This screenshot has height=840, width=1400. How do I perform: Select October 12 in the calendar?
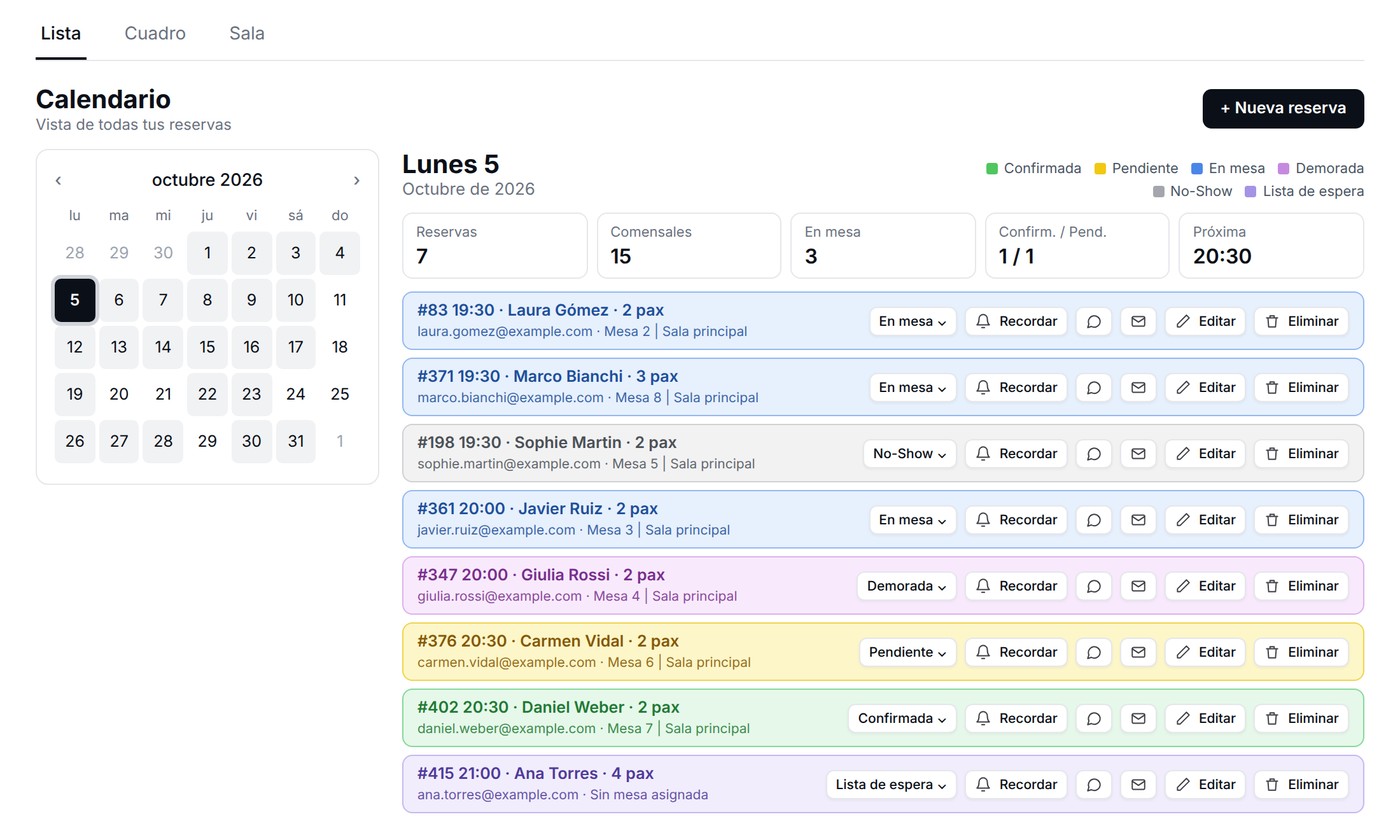coord(75,347)
